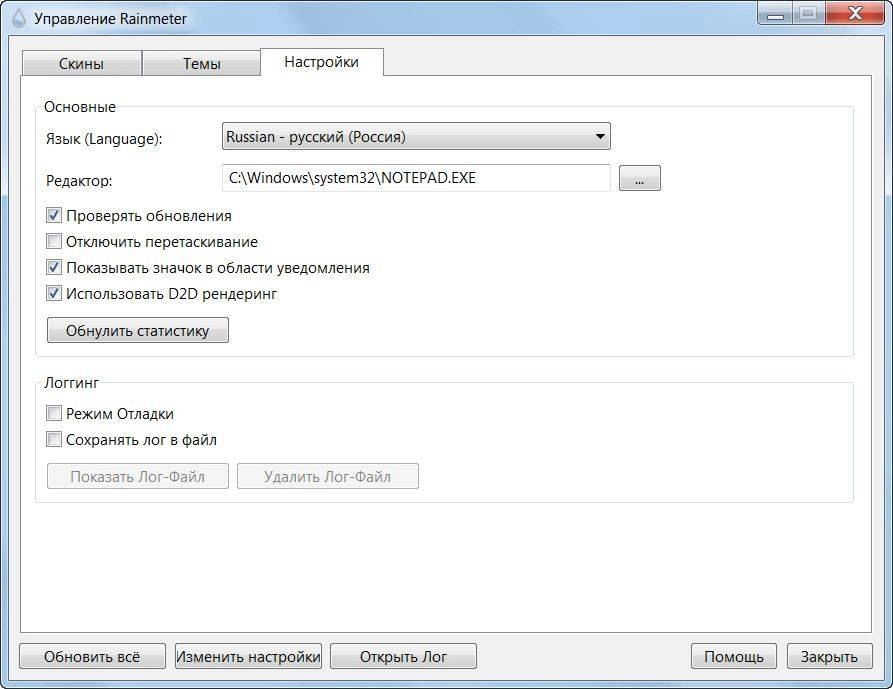Close window with the red X button
893x689 pixels.
point(854,14)
